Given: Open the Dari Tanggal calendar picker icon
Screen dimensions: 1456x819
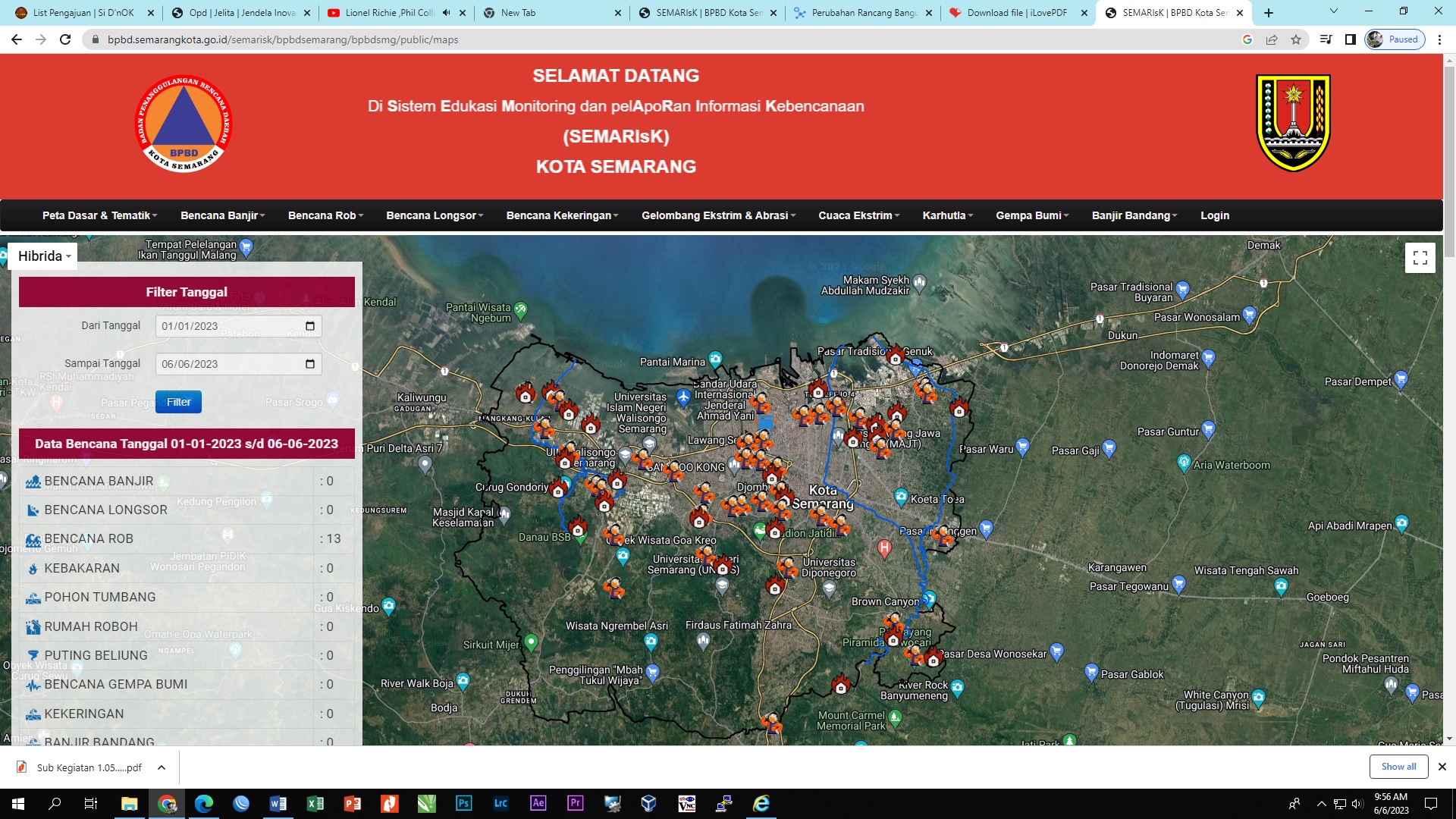Looking at the screenshot, I should click(309, 326).
